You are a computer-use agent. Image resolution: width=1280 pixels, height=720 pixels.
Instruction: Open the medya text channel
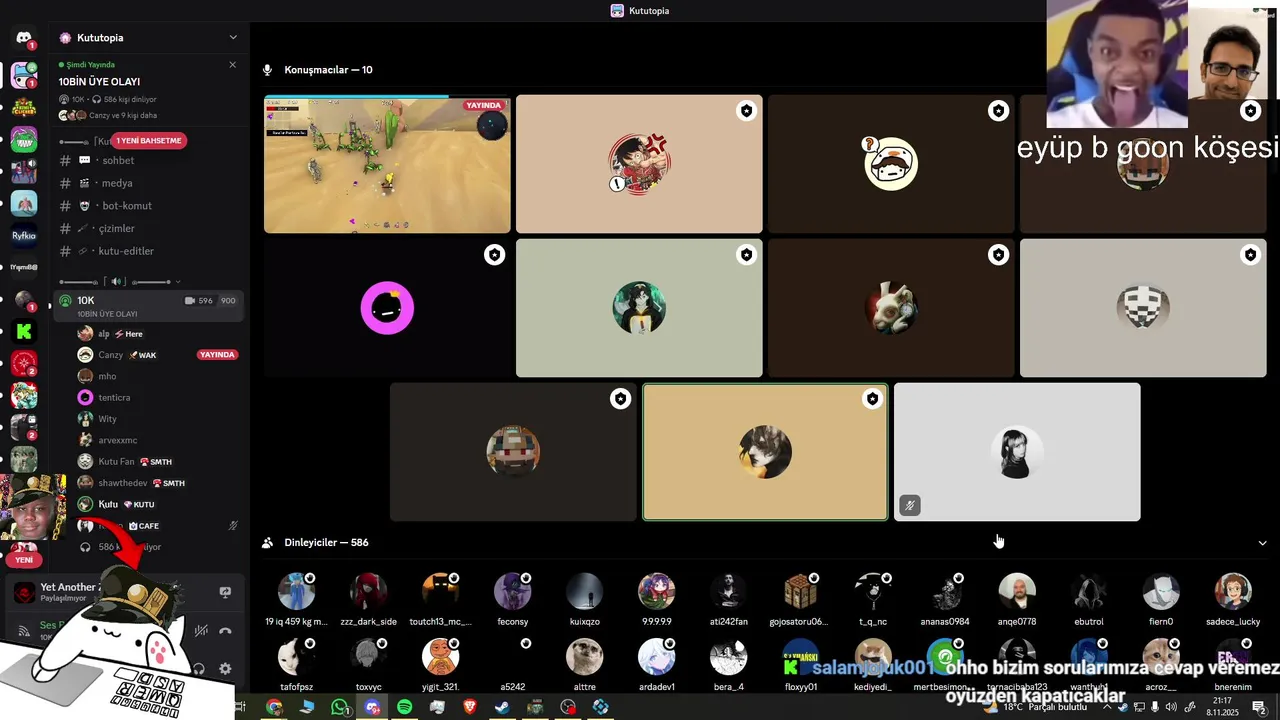pyautogui.click(x=150, y=183)
